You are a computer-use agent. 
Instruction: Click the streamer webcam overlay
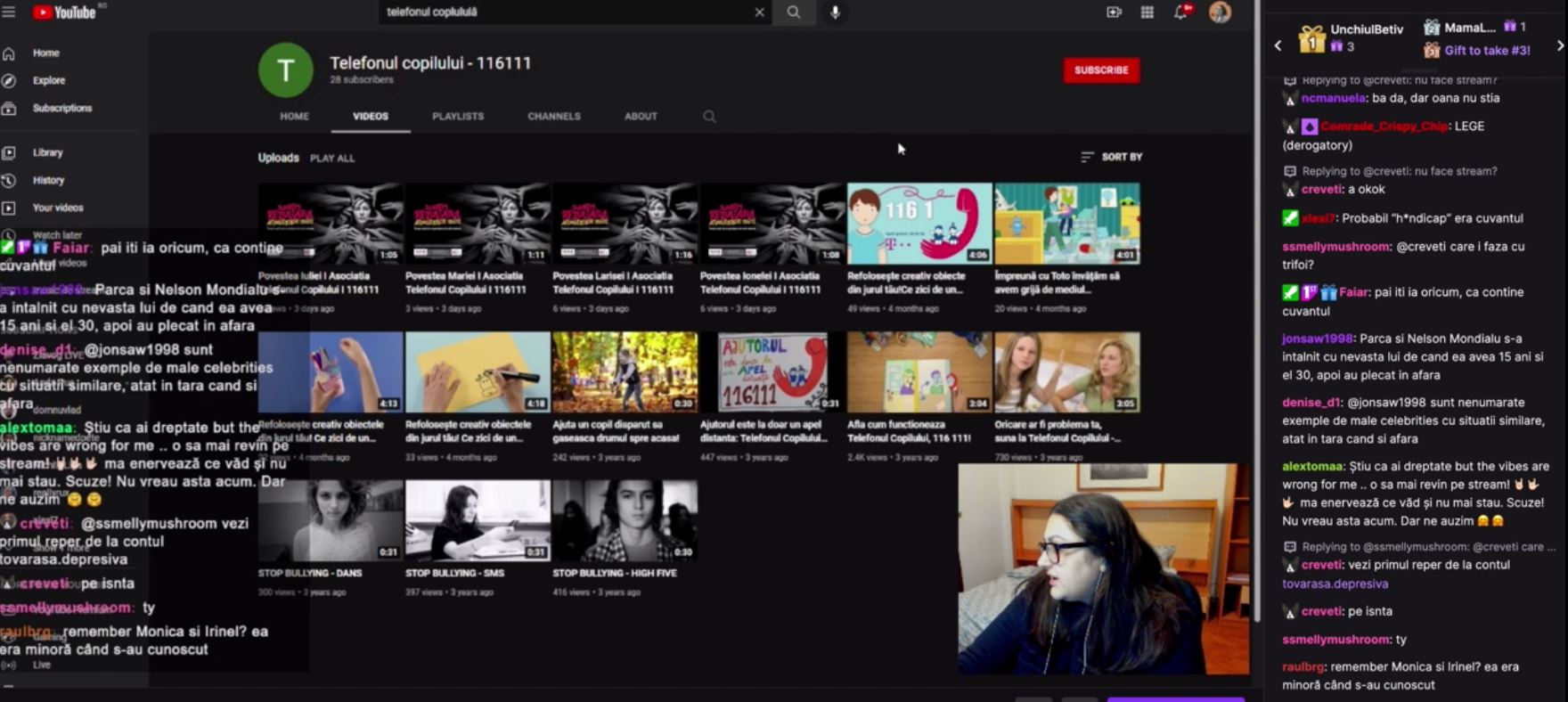pos(1104,568)
